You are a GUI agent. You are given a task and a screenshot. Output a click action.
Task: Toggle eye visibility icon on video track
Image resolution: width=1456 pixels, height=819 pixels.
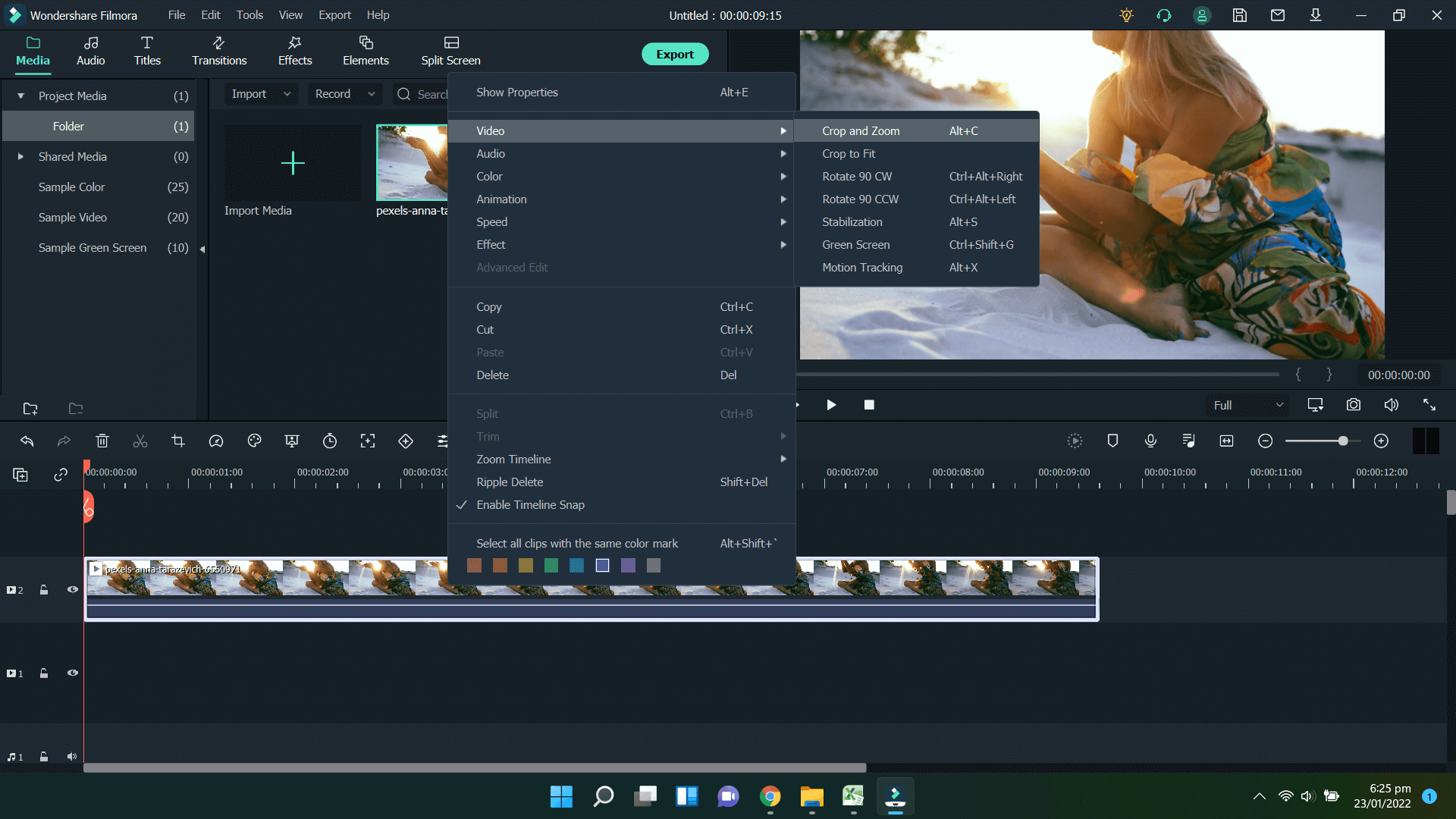71,591
